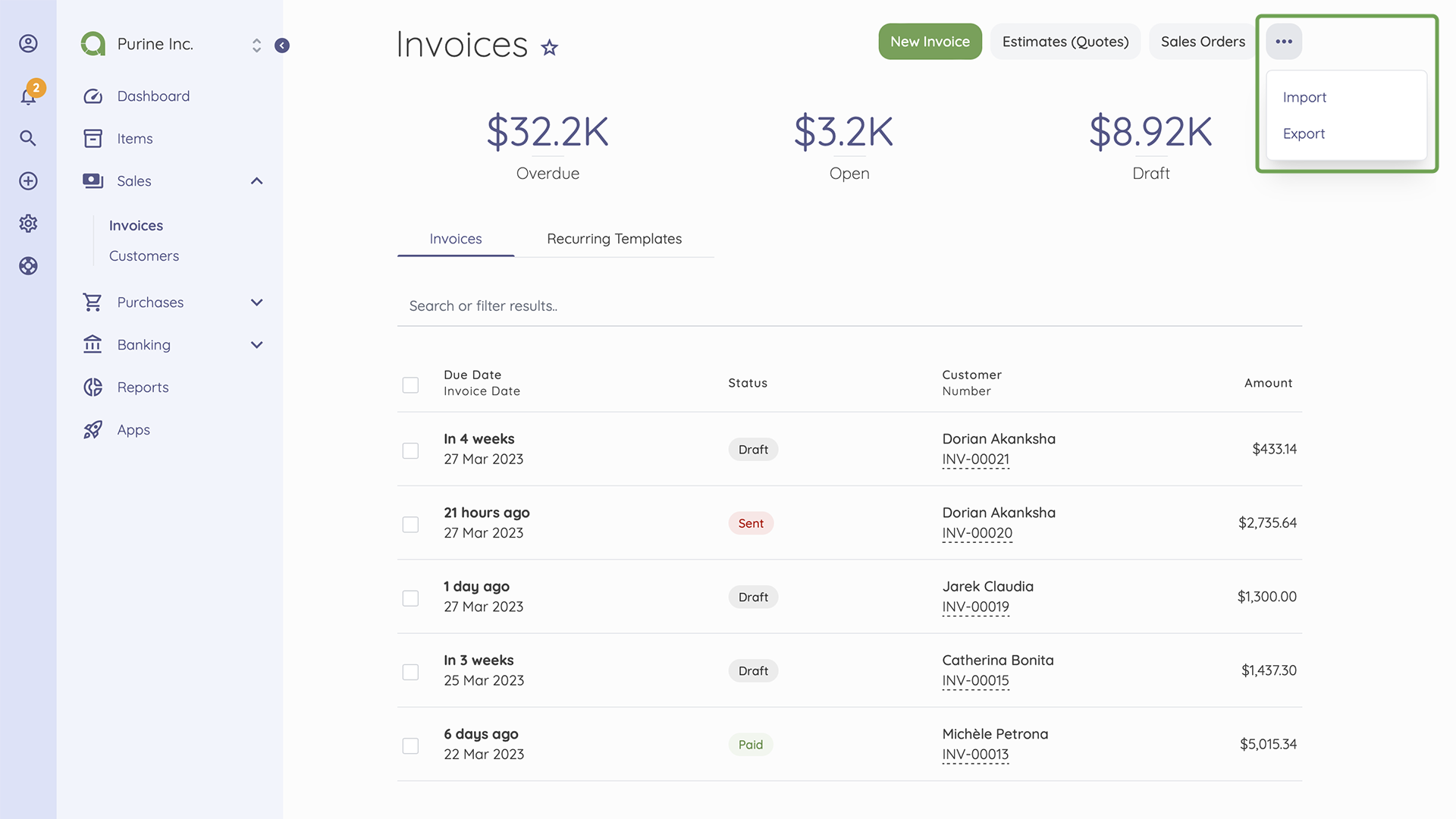
Task: Choose Export from the dropdown menu
Action: click(1304, 133)
